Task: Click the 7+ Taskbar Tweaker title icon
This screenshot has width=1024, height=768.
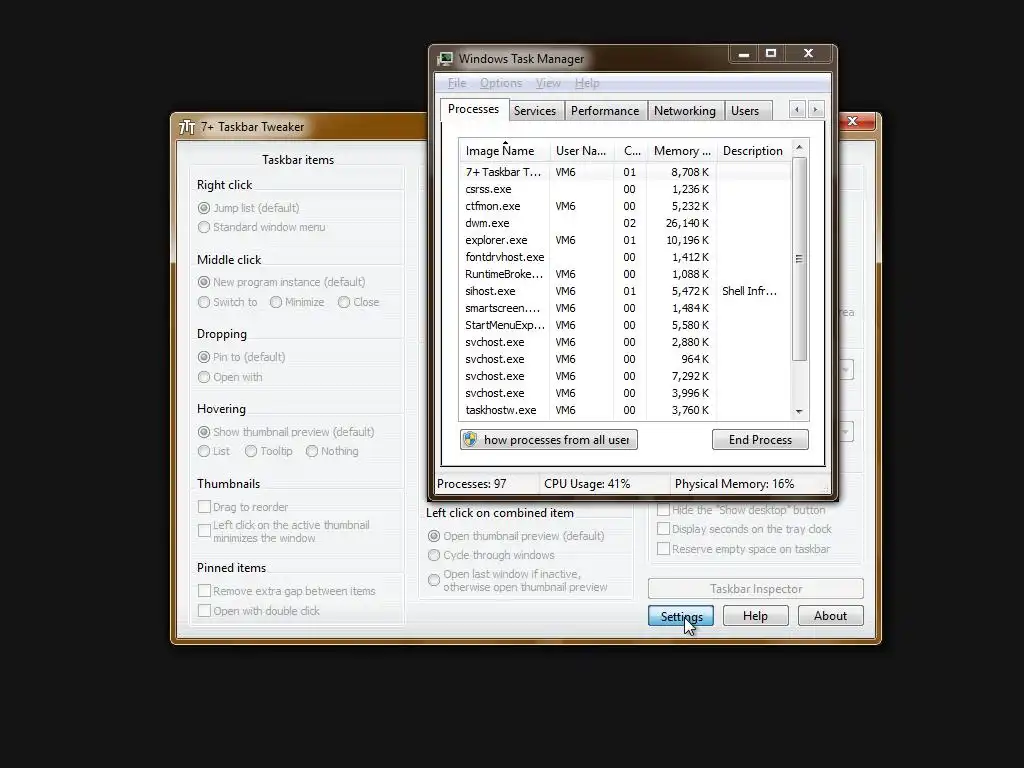Action: [187, 127]
